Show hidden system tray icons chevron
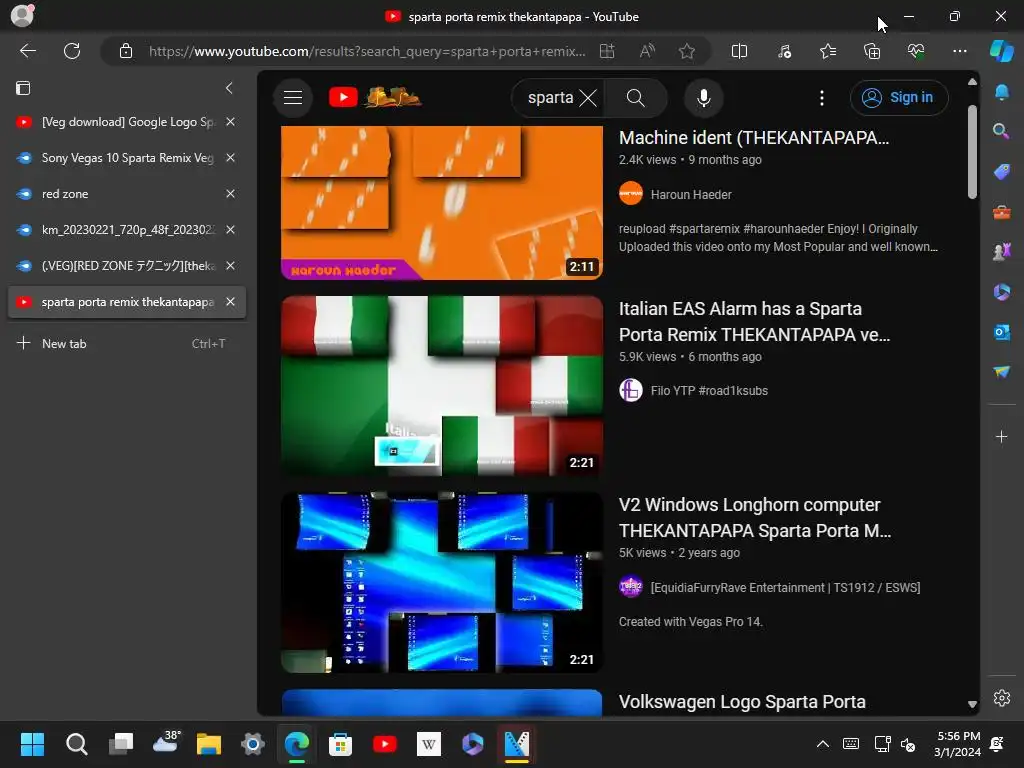 pyautogui.click(x=823, y=744)
